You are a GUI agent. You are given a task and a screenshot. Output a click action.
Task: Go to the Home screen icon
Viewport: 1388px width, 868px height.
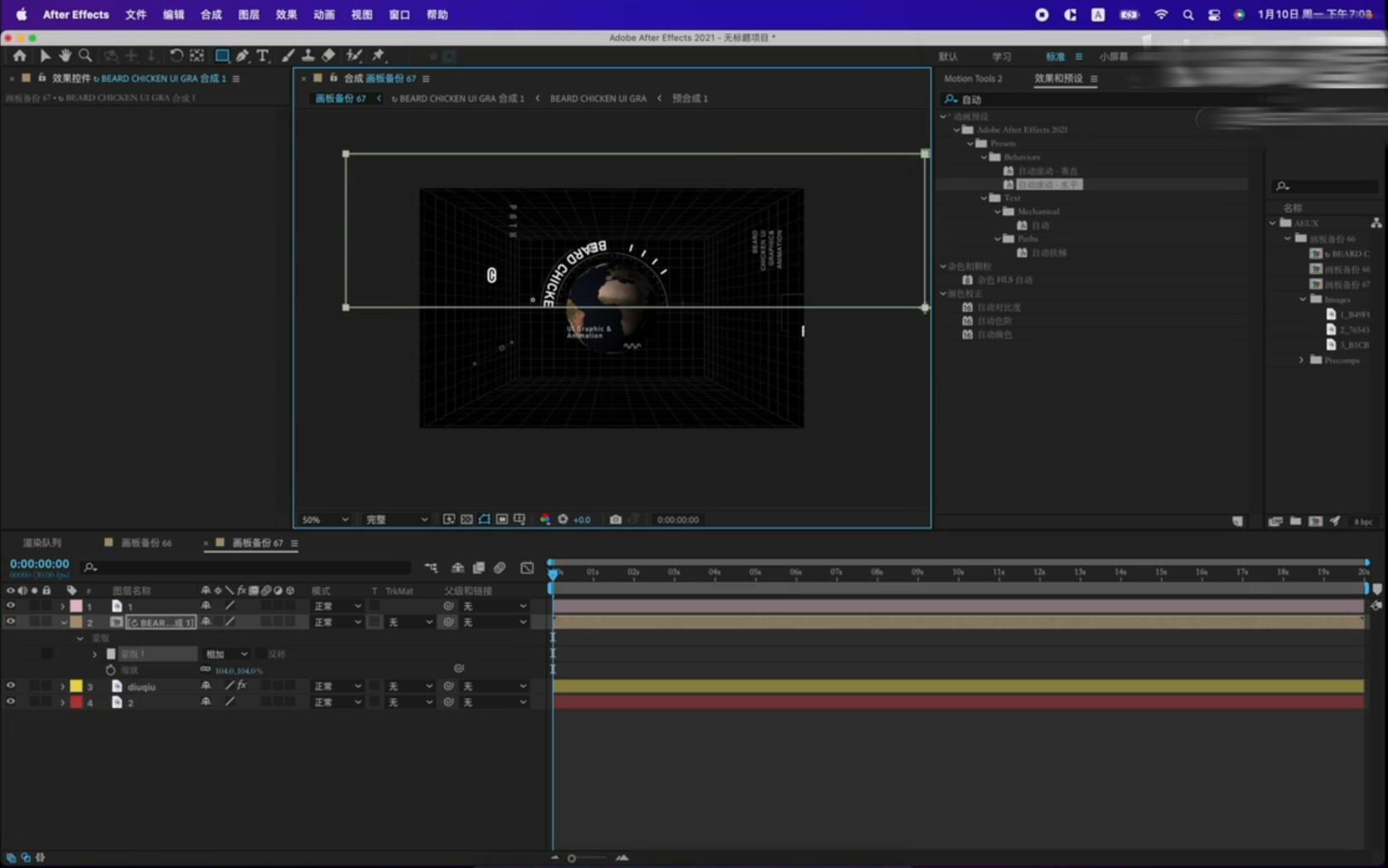[20, 55]
